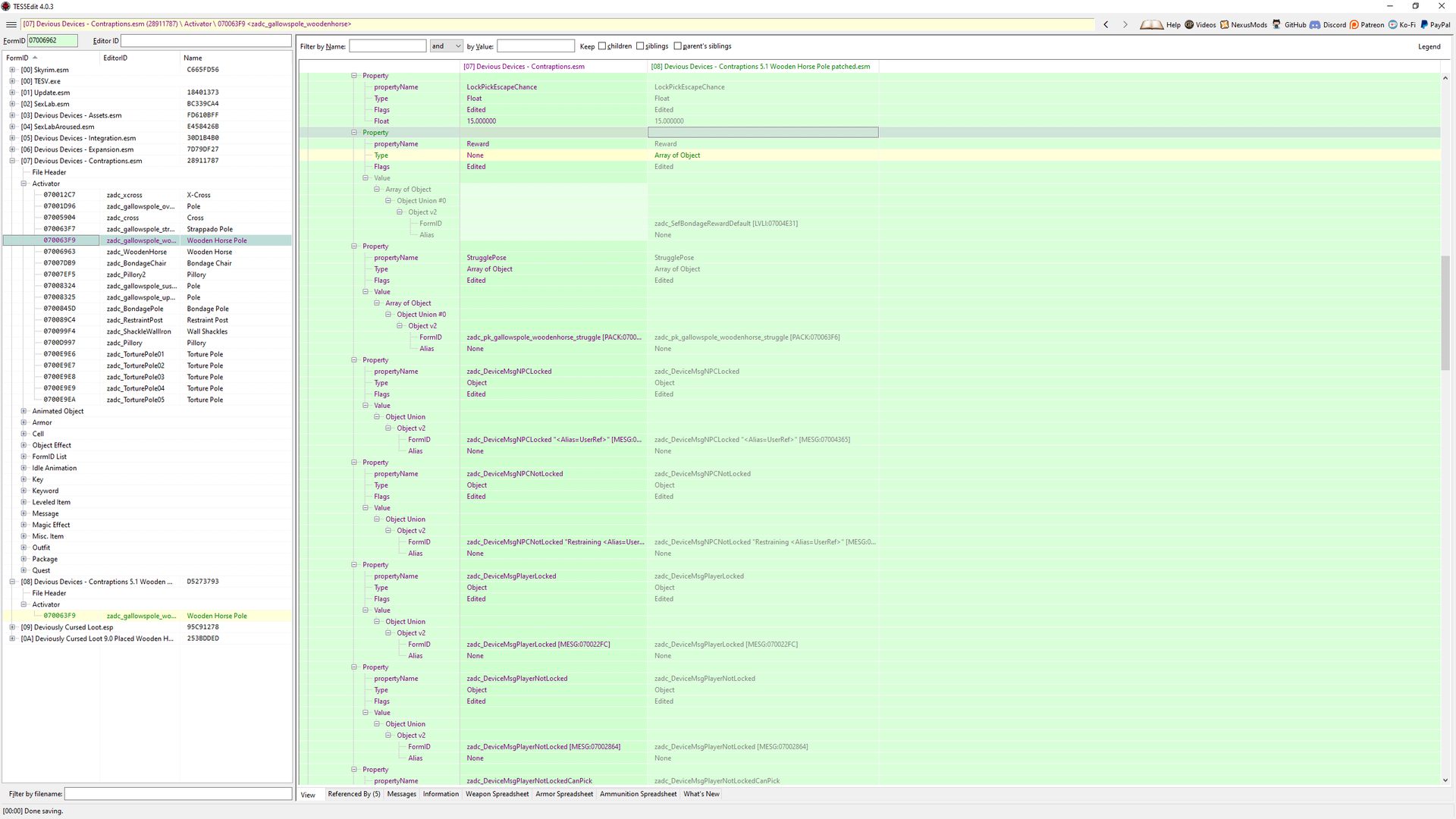Screen dimensions: 1456x819
Task: Click the Filter by Name field
Action: click(388, 46)
